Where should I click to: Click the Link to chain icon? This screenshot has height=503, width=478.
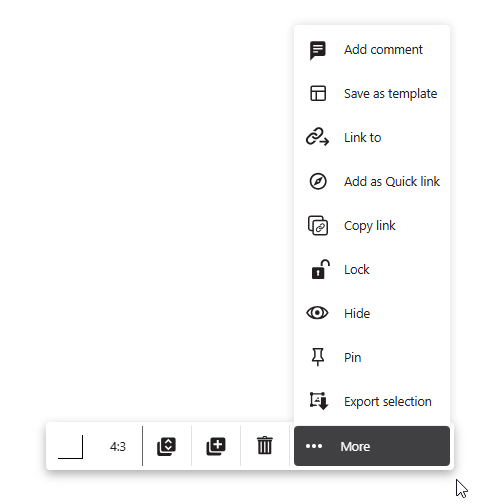click(x=317, y=137)
